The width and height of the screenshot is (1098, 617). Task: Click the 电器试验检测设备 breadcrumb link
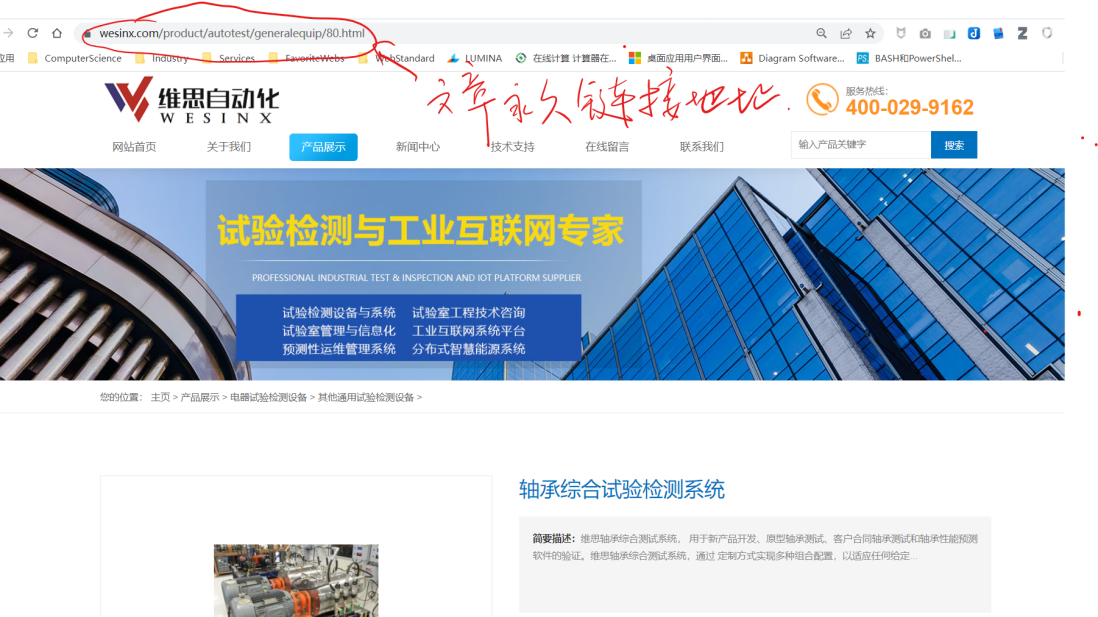(x=268, y=397)
